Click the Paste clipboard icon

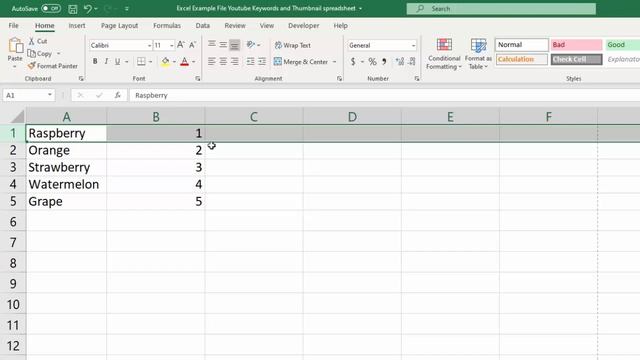pos(16,45)
